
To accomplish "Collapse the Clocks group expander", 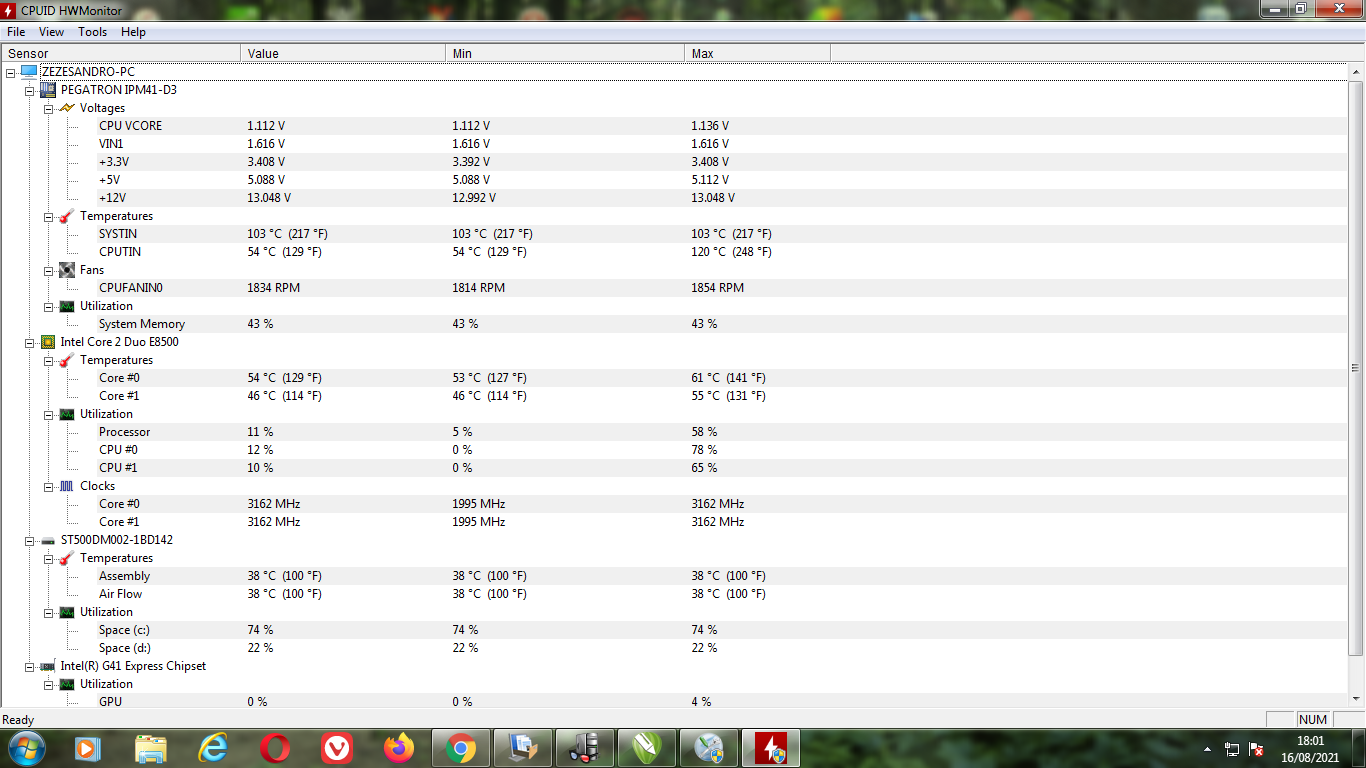I will pos(48,486).
